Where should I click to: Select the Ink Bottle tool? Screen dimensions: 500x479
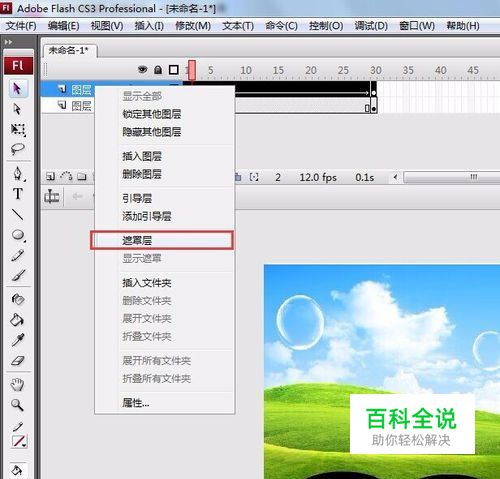pyautogui.click(x=18, y=299)
